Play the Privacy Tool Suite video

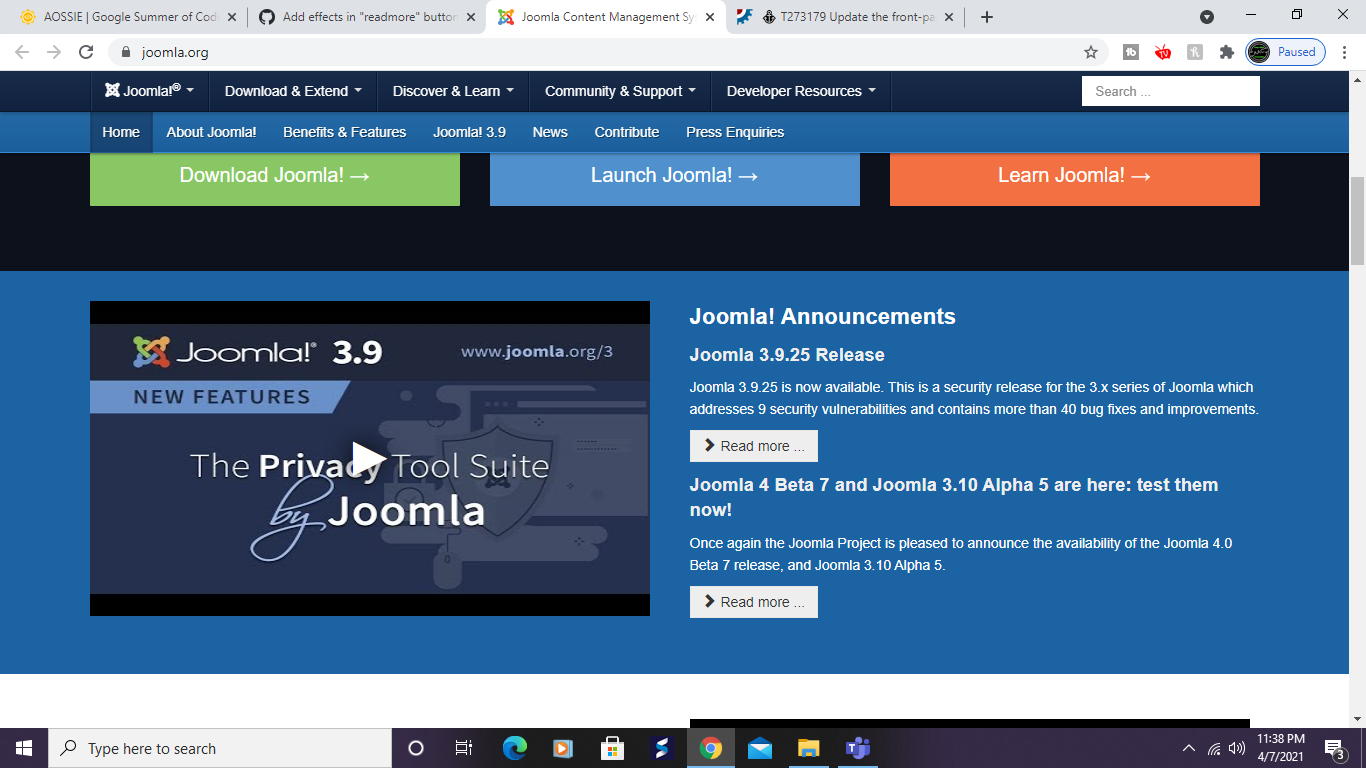(x=370, y=458)
